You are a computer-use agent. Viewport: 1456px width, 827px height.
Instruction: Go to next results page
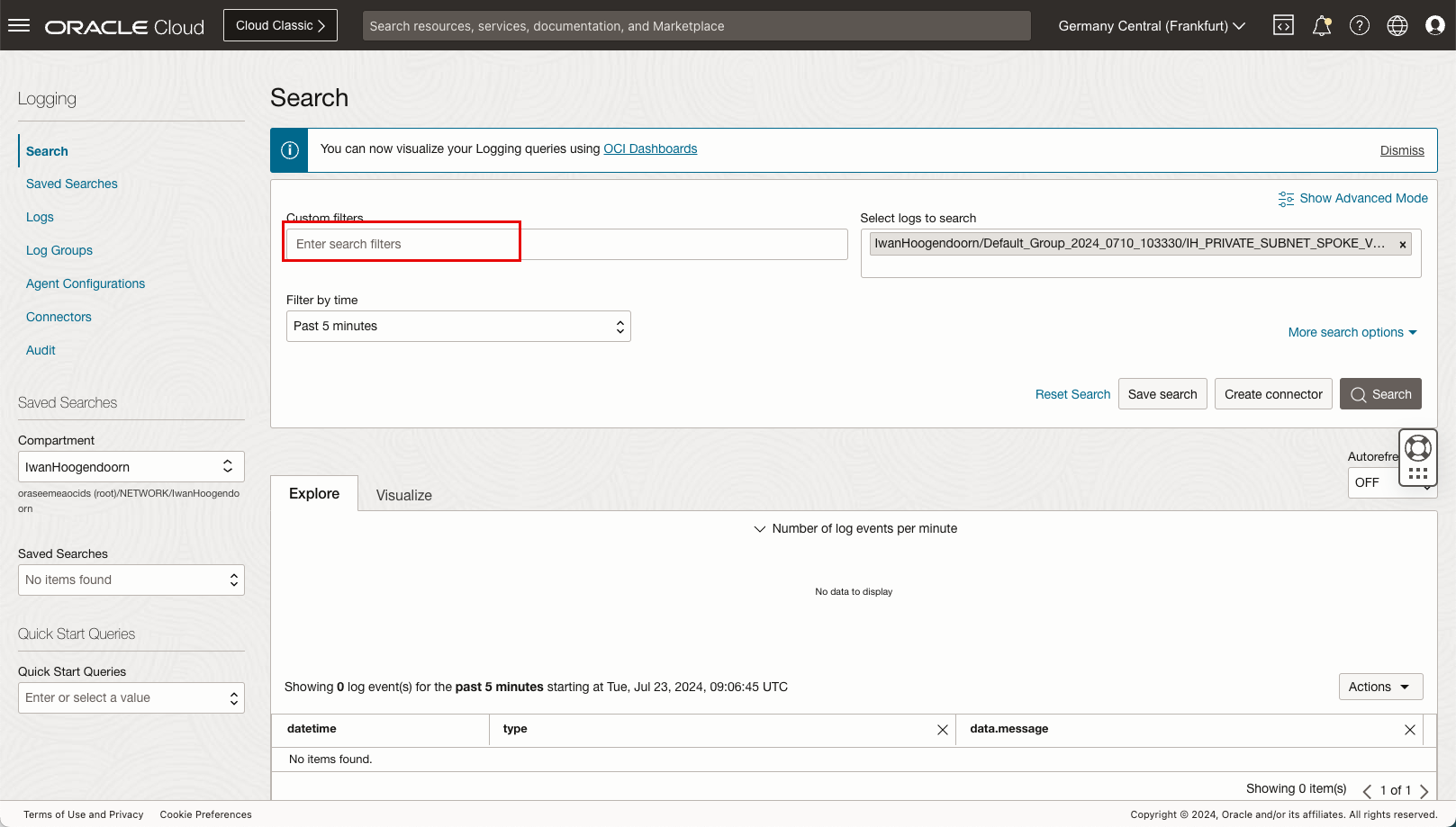1424,791
